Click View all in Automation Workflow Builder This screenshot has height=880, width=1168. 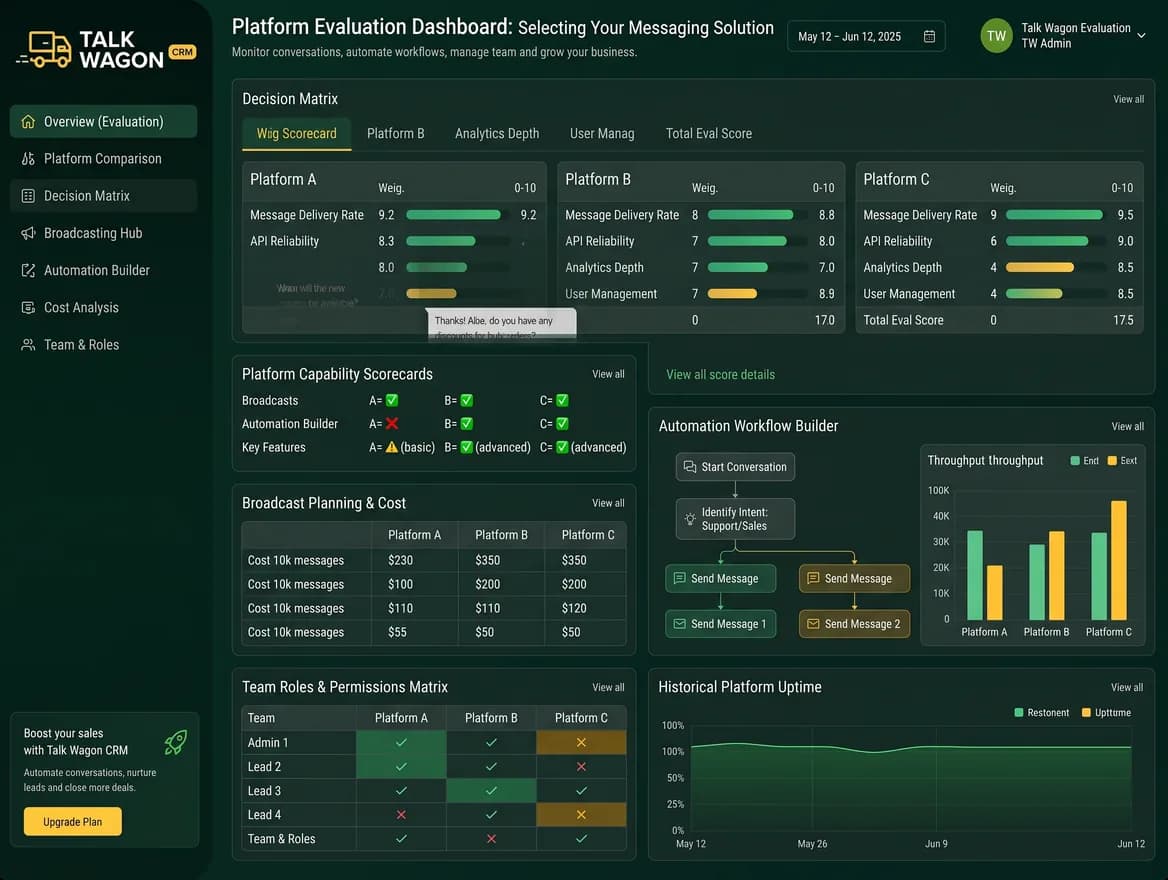(1127, 426)
